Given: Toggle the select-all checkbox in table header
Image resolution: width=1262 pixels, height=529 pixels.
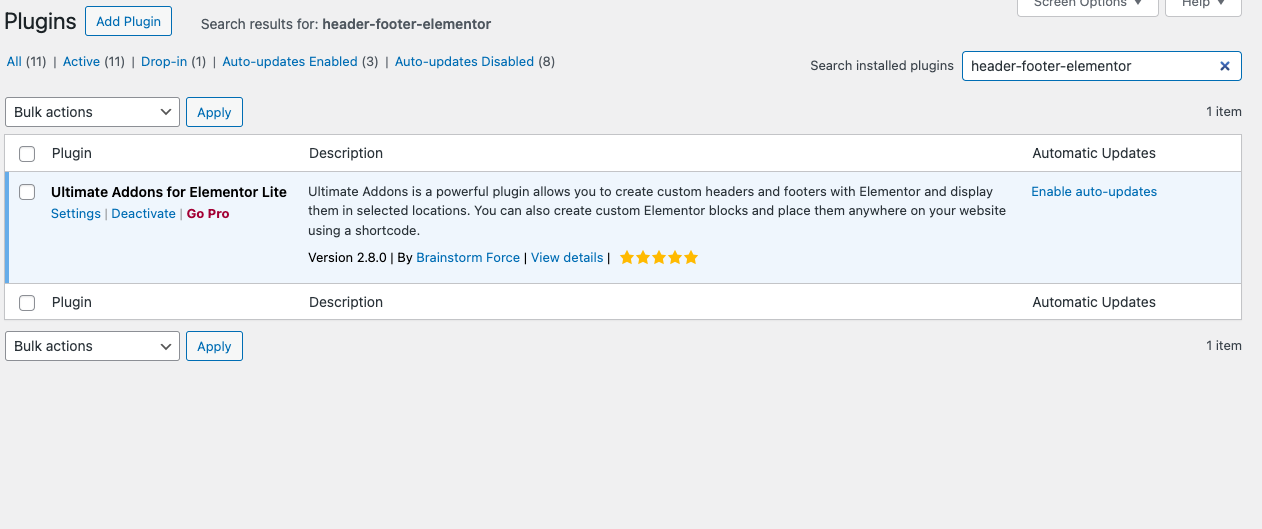Looking at the screenshot, I should pos(27,154).
